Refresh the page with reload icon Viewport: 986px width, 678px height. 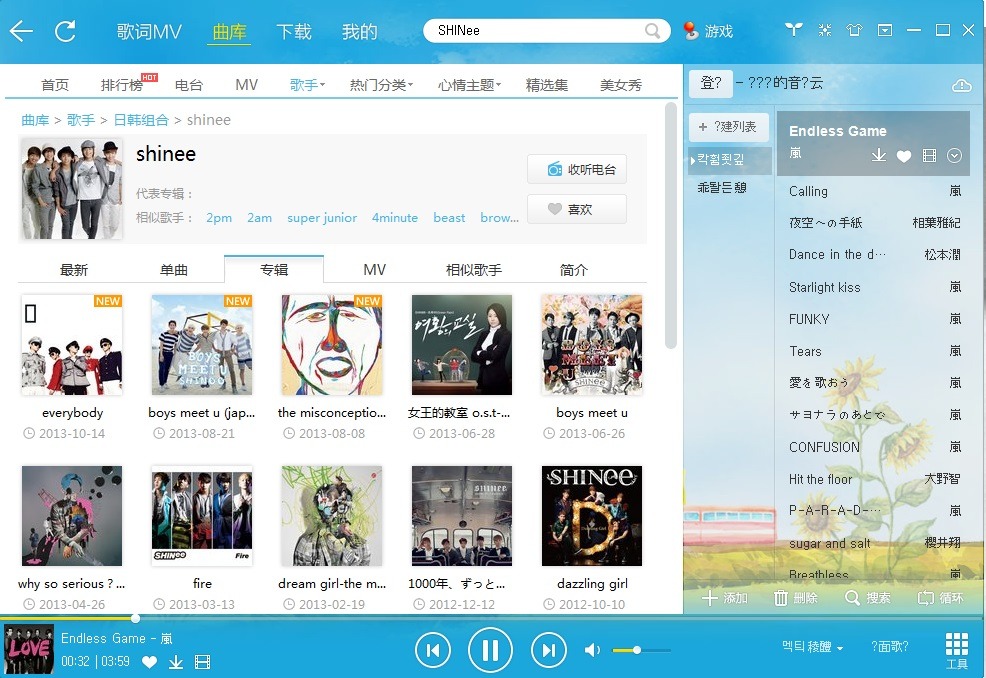coord(65,31)
